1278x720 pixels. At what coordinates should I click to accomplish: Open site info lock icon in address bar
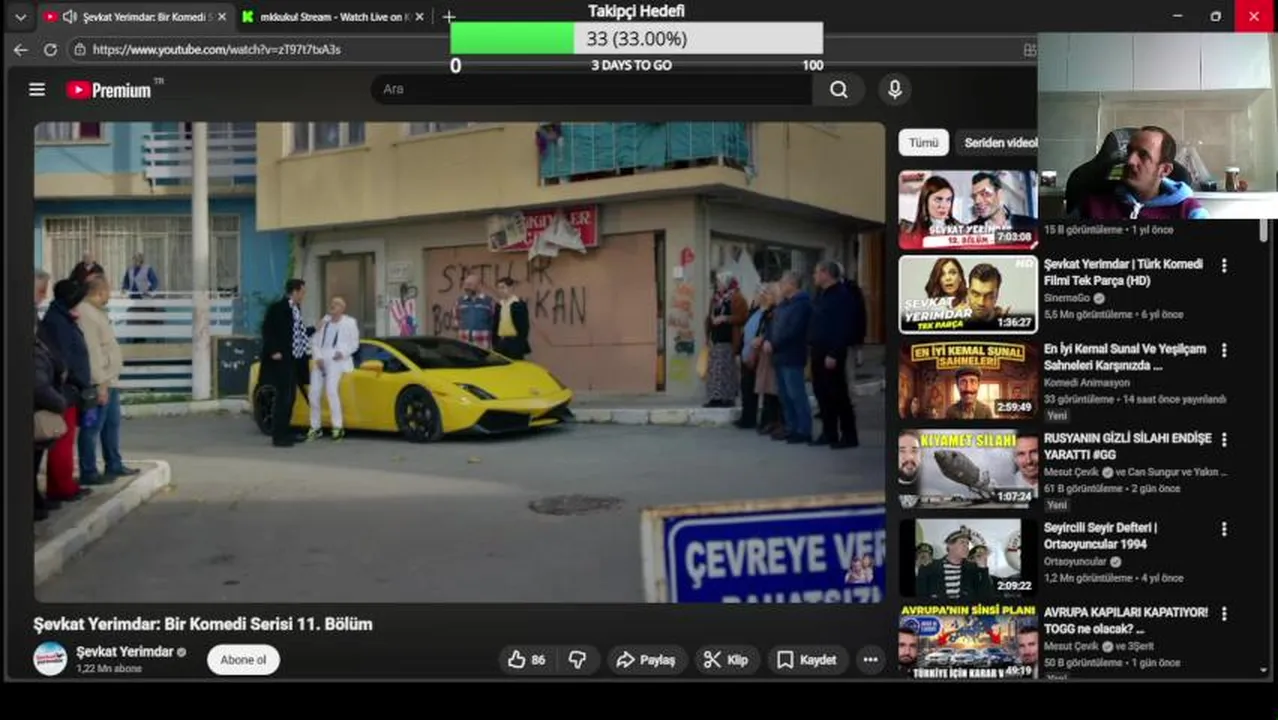80,49
